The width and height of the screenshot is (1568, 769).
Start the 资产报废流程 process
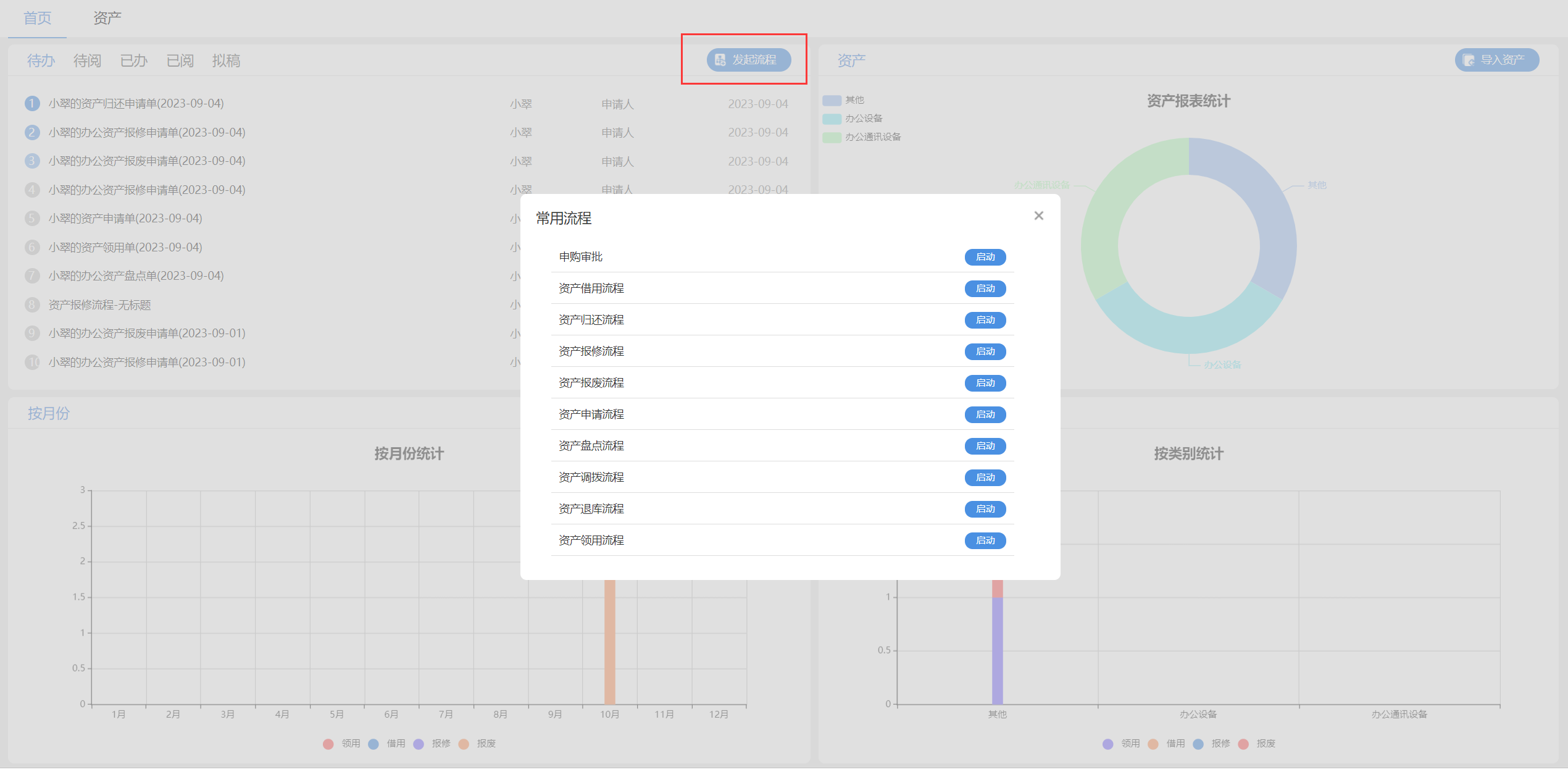[985, 383]
